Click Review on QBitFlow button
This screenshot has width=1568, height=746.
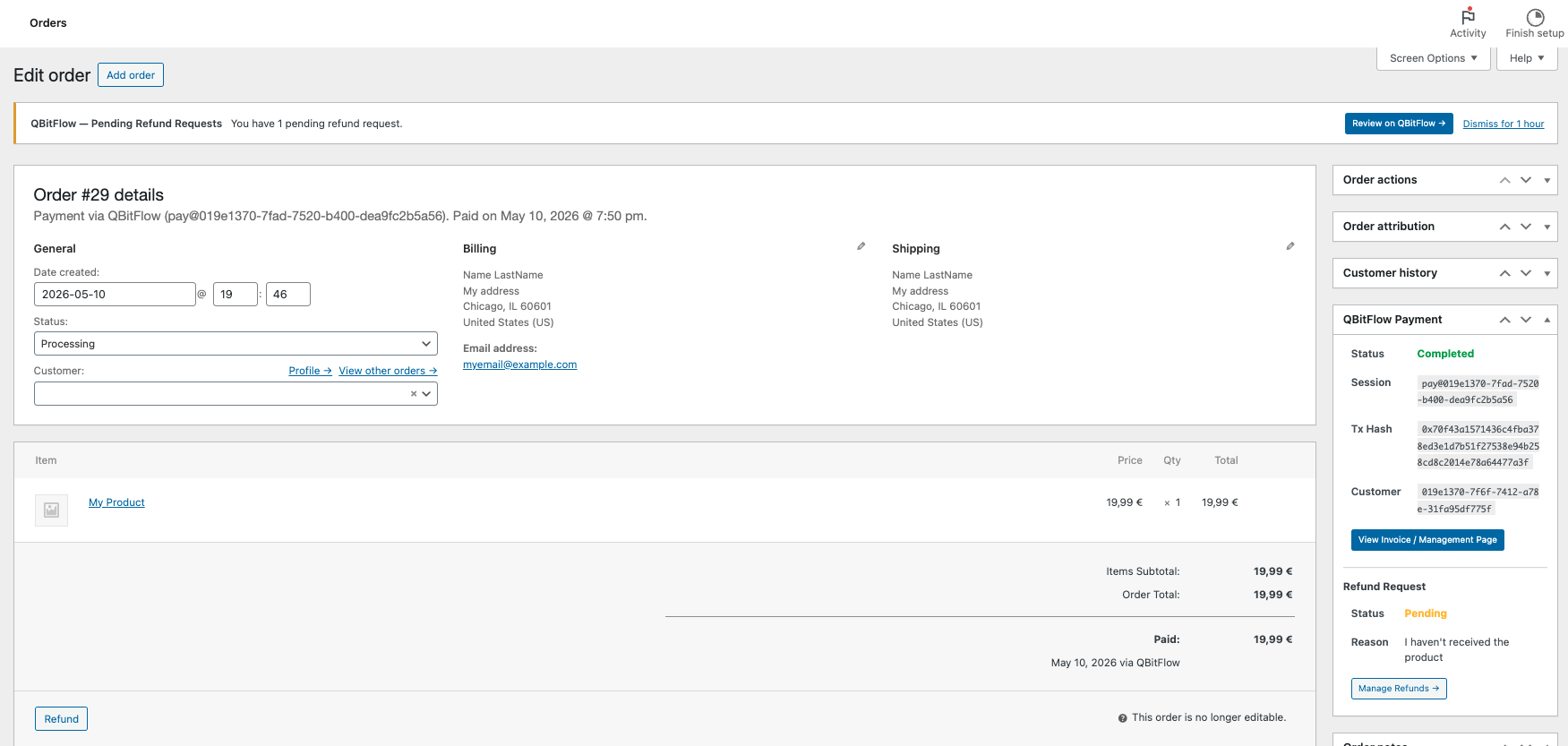point(1399,124)
